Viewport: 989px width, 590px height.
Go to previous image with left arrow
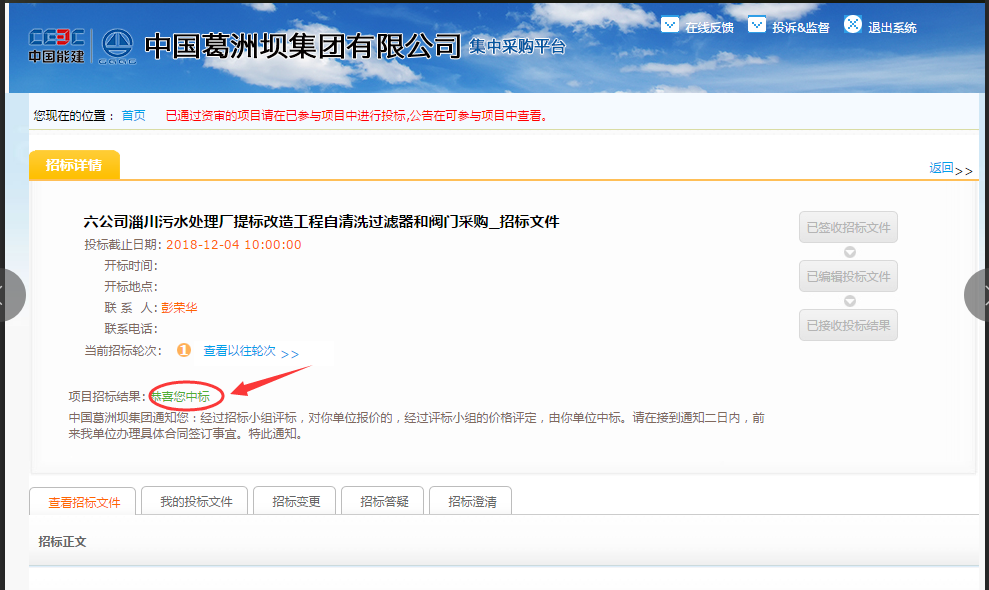click(x=10, y=295)
